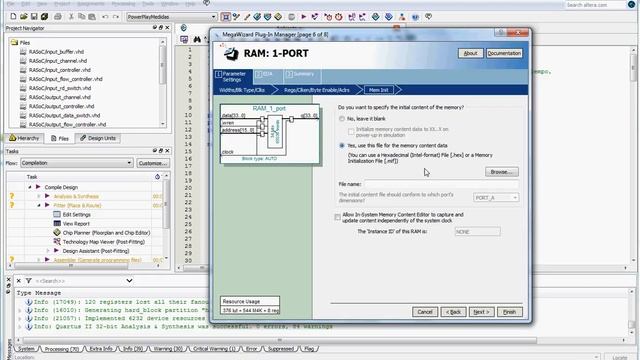
Task: Click Cancel in the MegaWizard dialog
Action: pyautogui.click(x=425, y=312)
